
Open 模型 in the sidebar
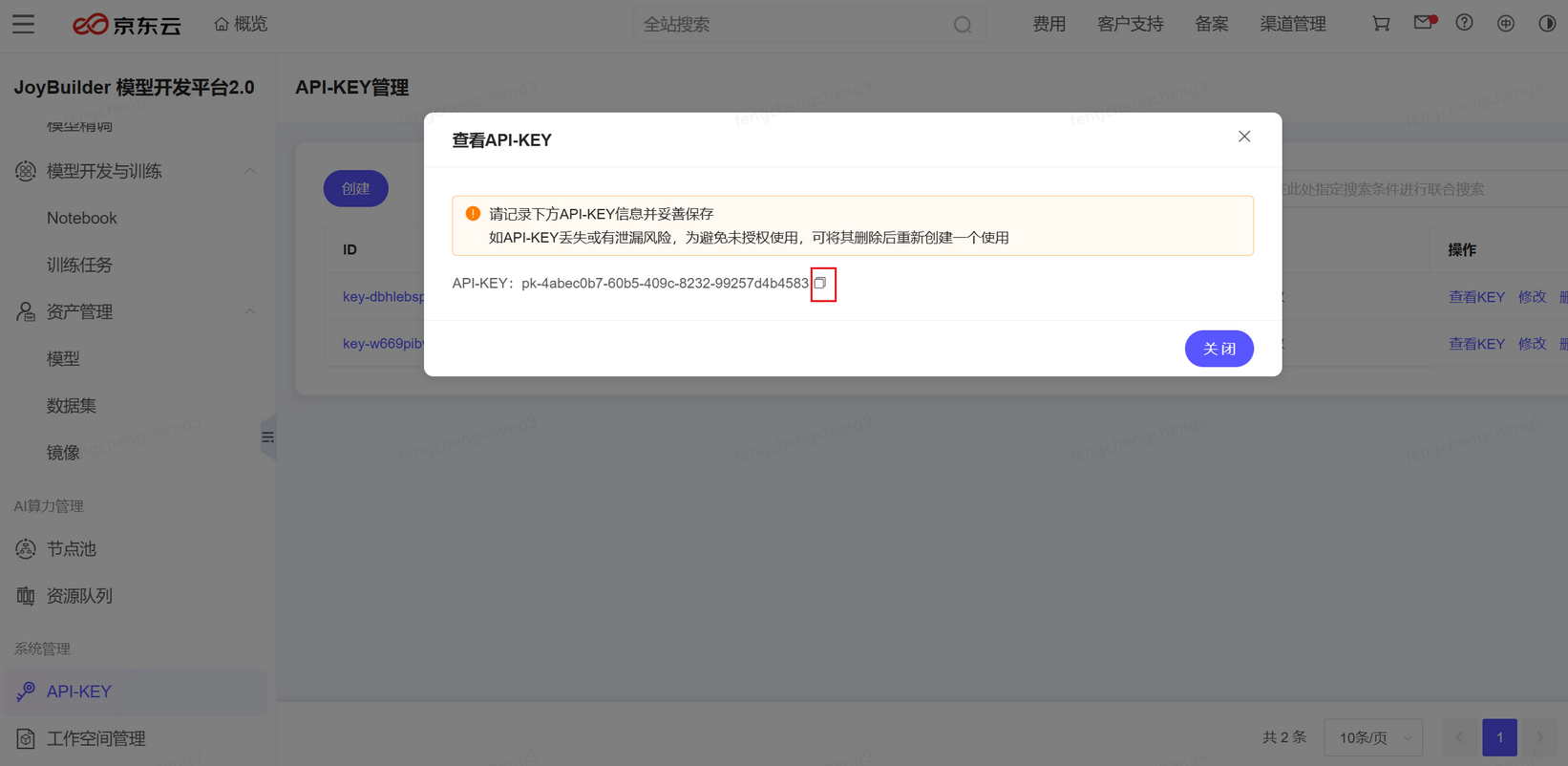pos(63,359)
